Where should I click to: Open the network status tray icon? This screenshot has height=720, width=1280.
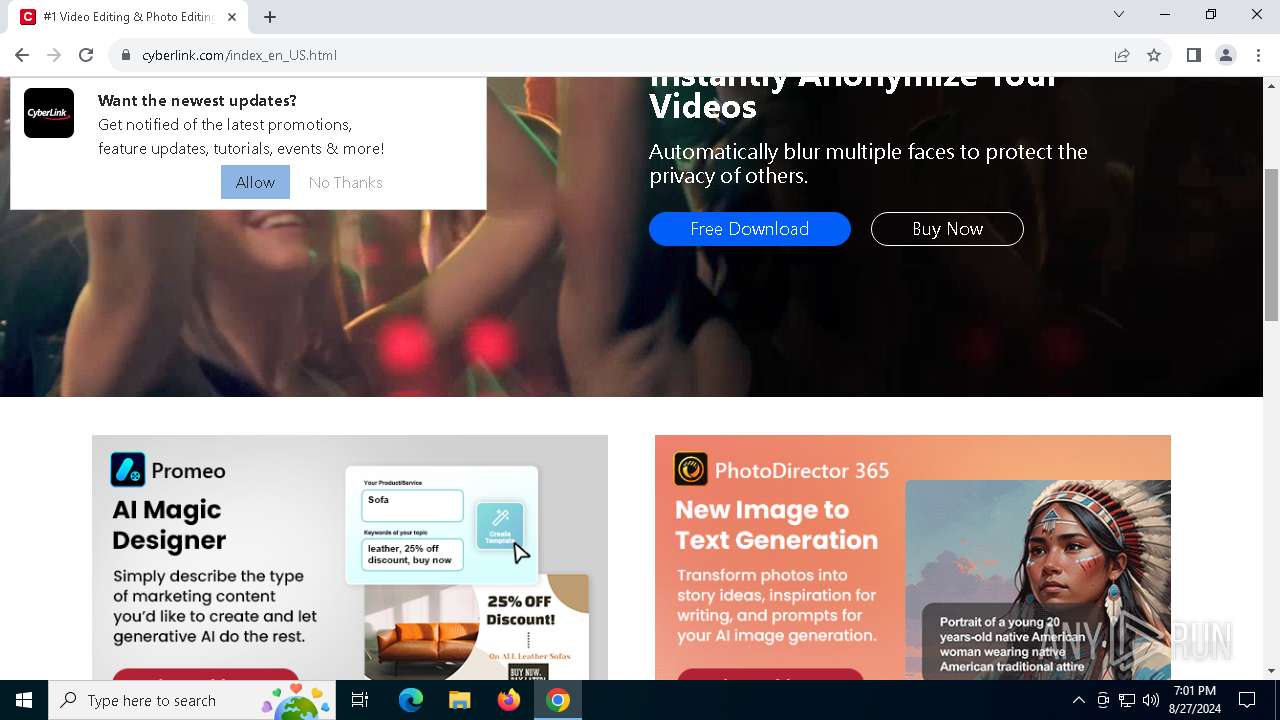click(1127, 700)
